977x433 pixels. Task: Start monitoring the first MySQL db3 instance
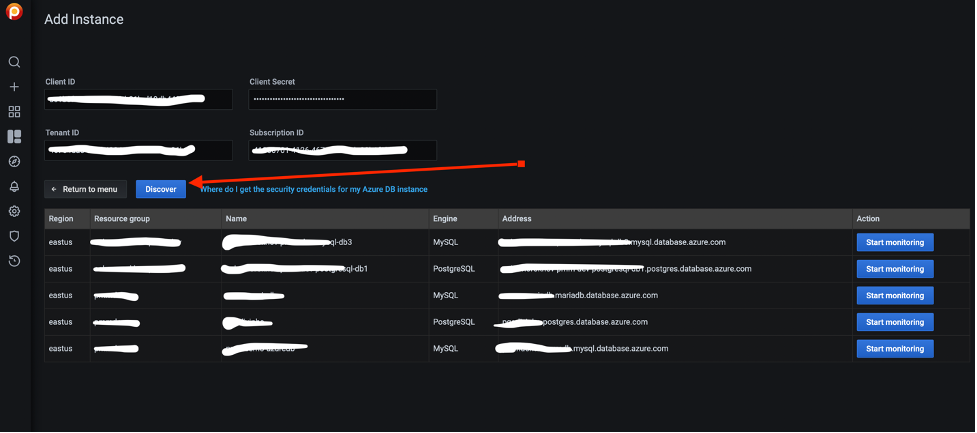point(894,242)
